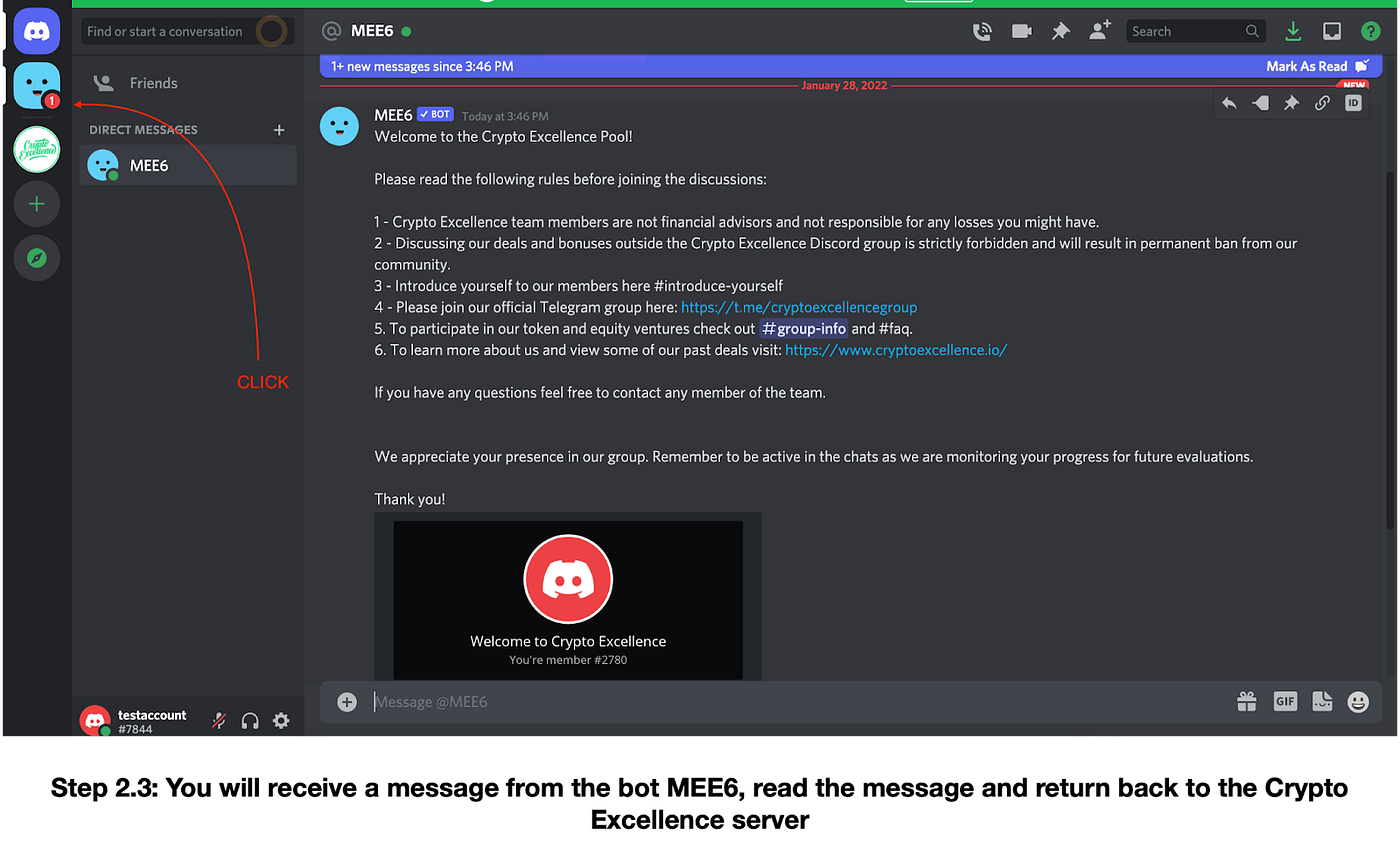This screenshot has width=1400, height=848.
Task: Open User Settings gear
Action: click(x=281, y=720)
